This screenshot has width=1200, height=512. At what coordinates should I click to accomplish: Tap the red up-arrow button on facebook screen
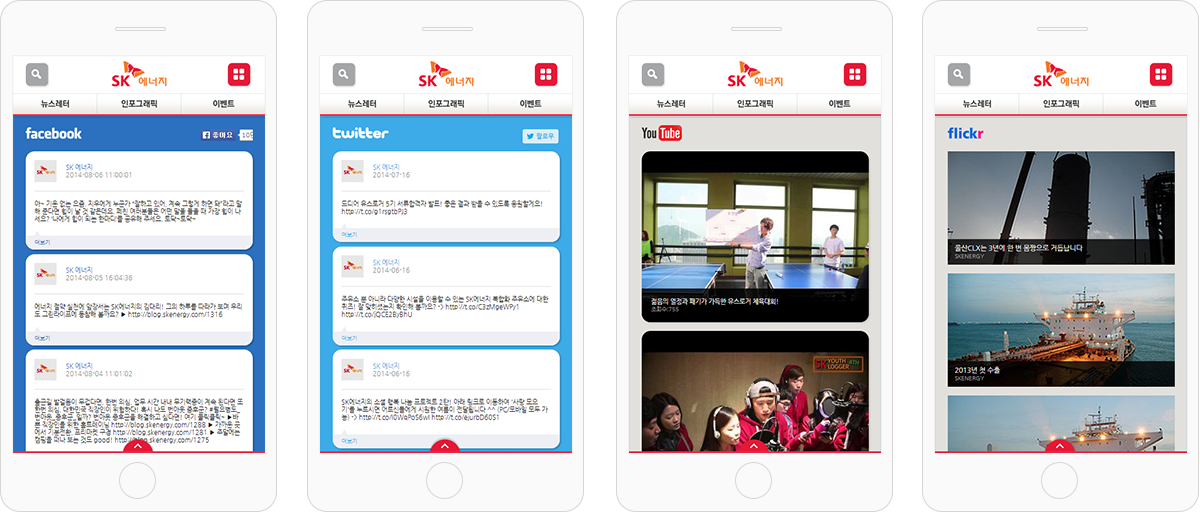click(x=138, y=446)
